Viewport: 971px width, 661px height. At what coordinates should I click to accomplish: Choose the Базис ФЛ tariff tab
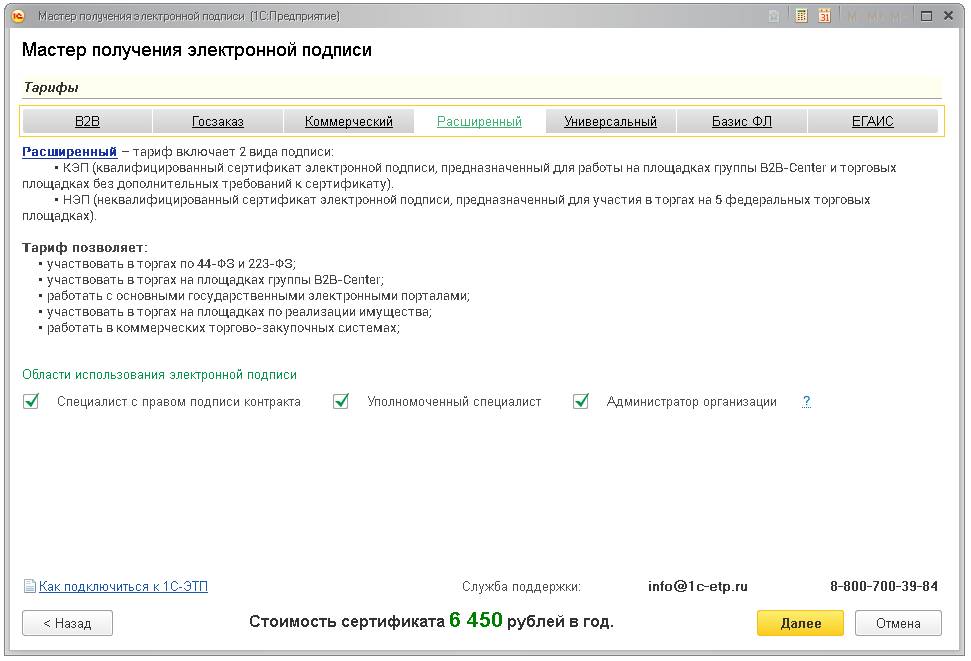tap(742, 121)
